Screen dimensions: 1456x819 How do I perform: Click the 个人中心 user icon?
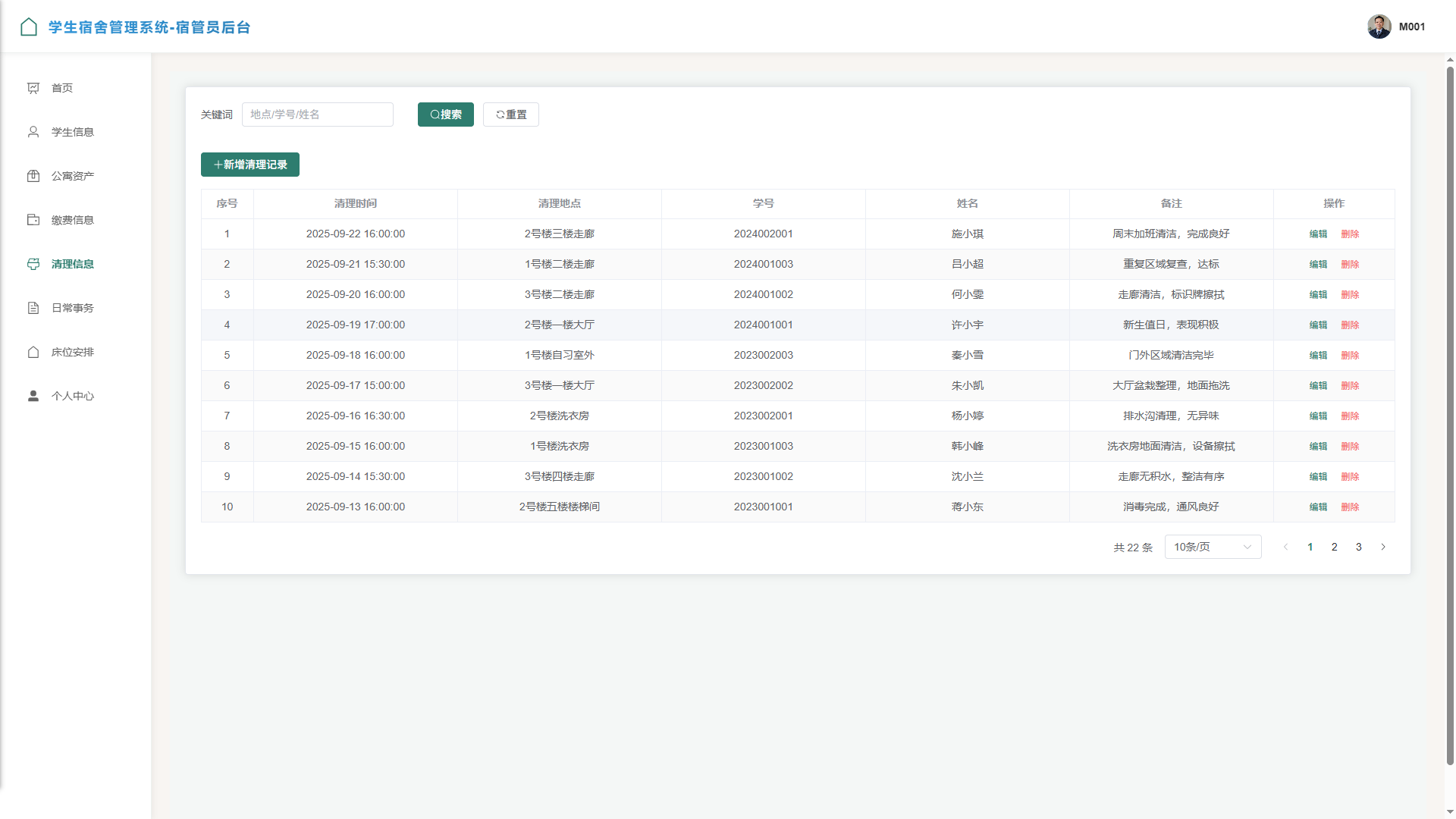[33, 396]
